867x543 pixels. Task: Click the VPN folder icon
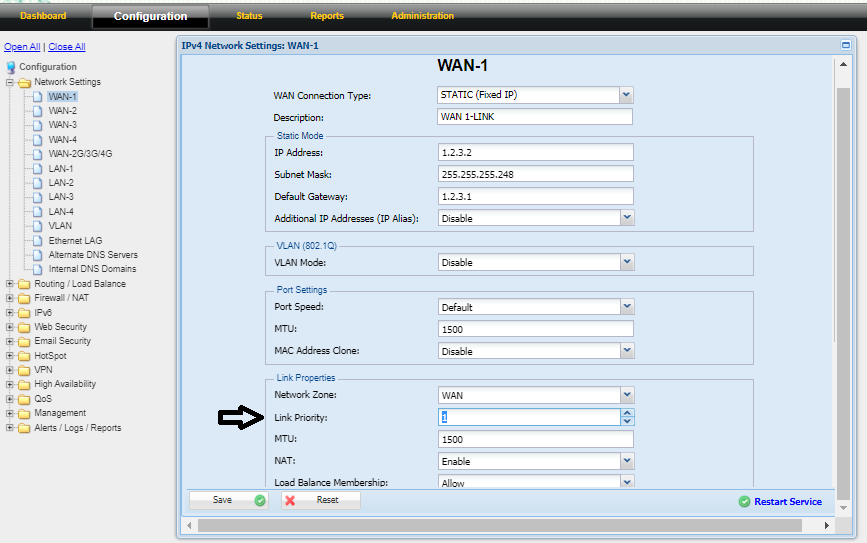24,370
